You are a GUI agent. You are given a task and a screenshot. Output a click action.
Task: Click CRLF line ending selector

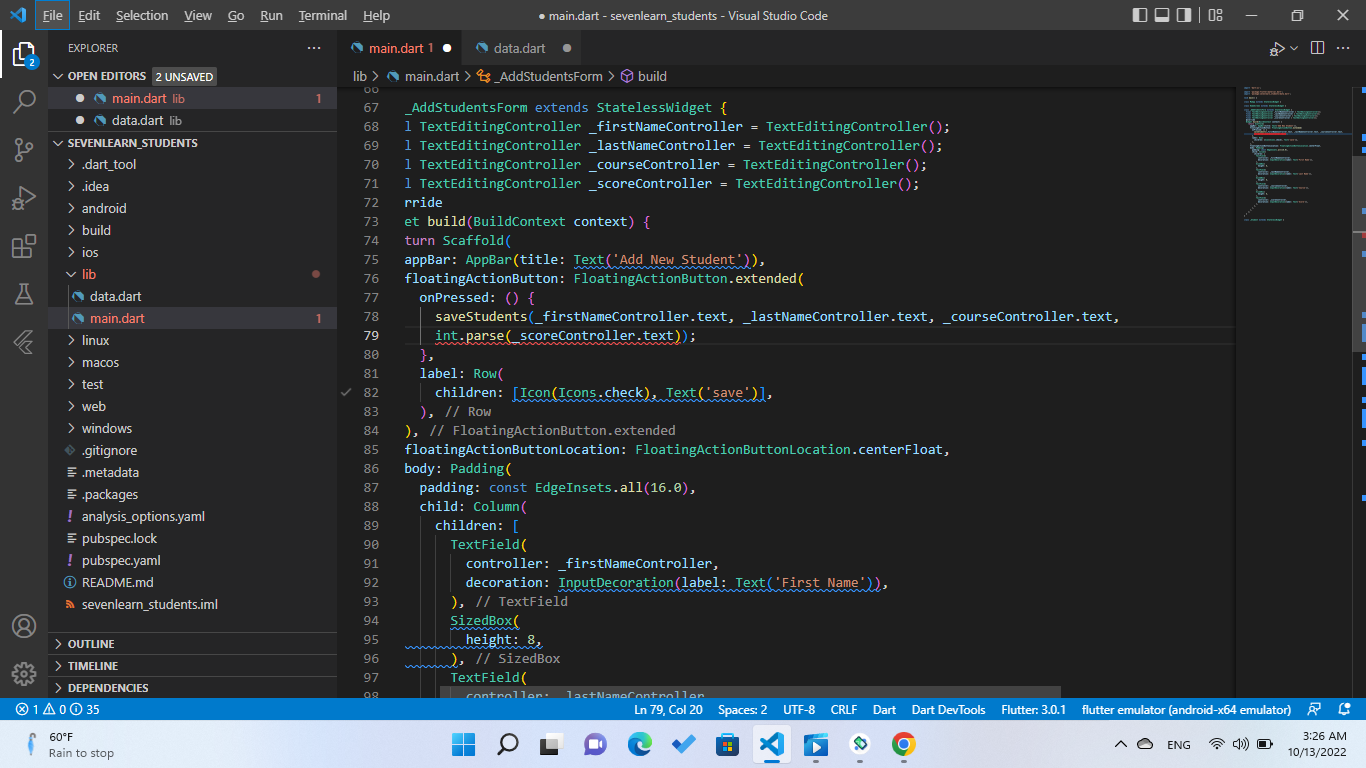point(844,709)
